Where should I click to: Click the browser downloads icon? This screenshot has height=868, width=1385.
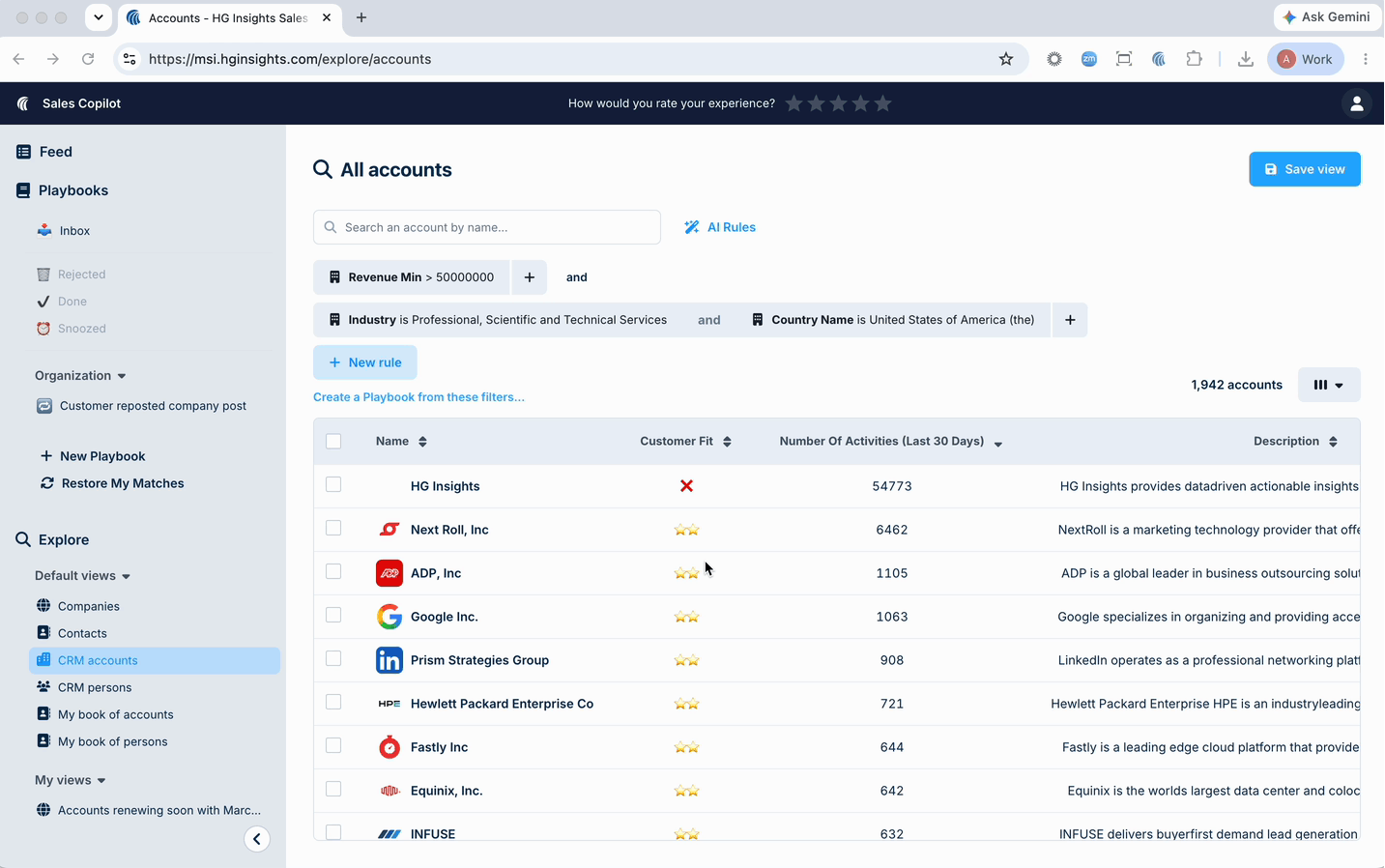(1246, 59)
